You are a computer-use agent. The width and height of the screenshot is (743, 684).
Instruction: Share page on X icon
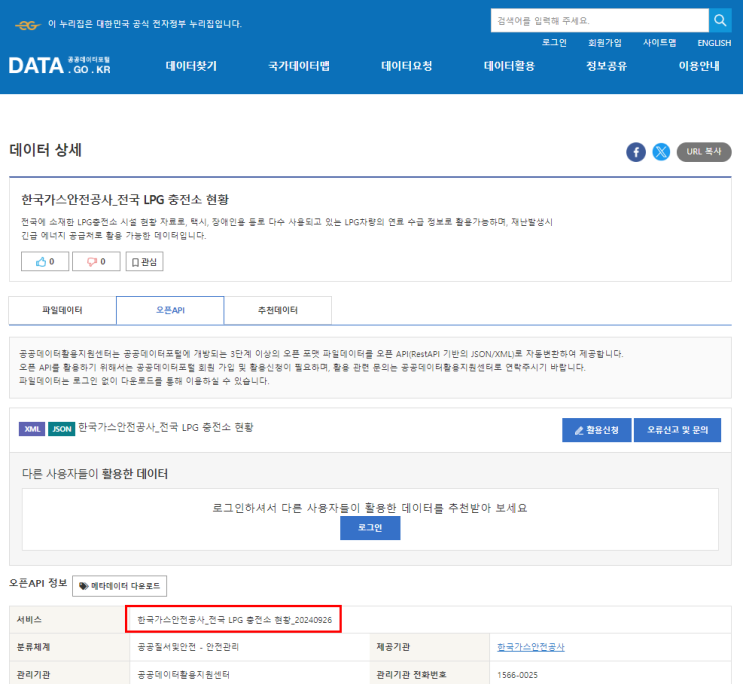(661, 152)
